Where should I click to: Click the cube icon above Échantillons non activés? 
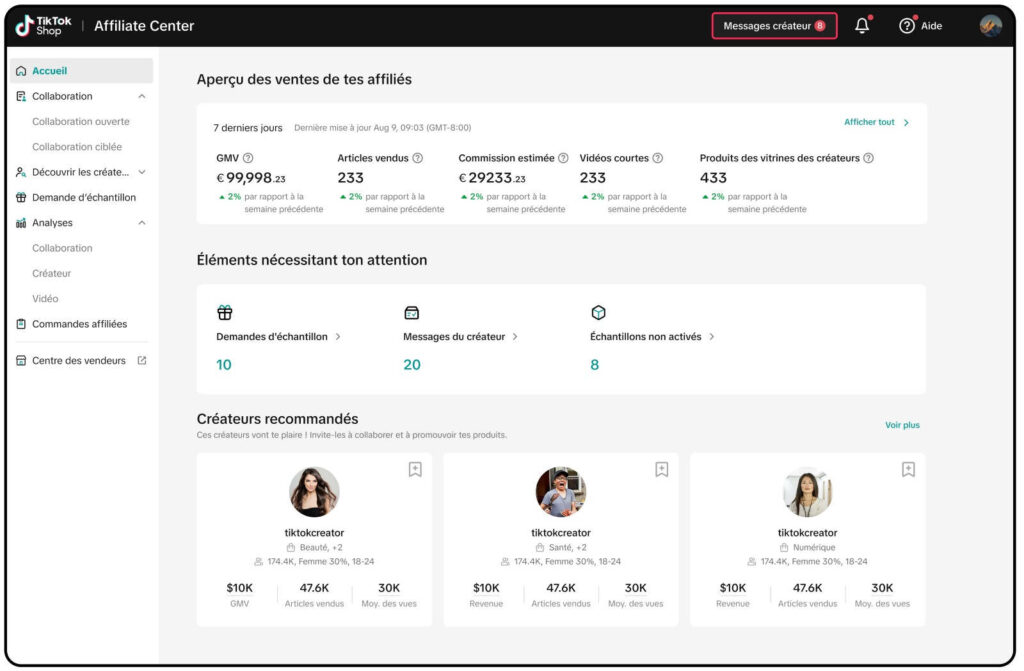tap(598, 313)
